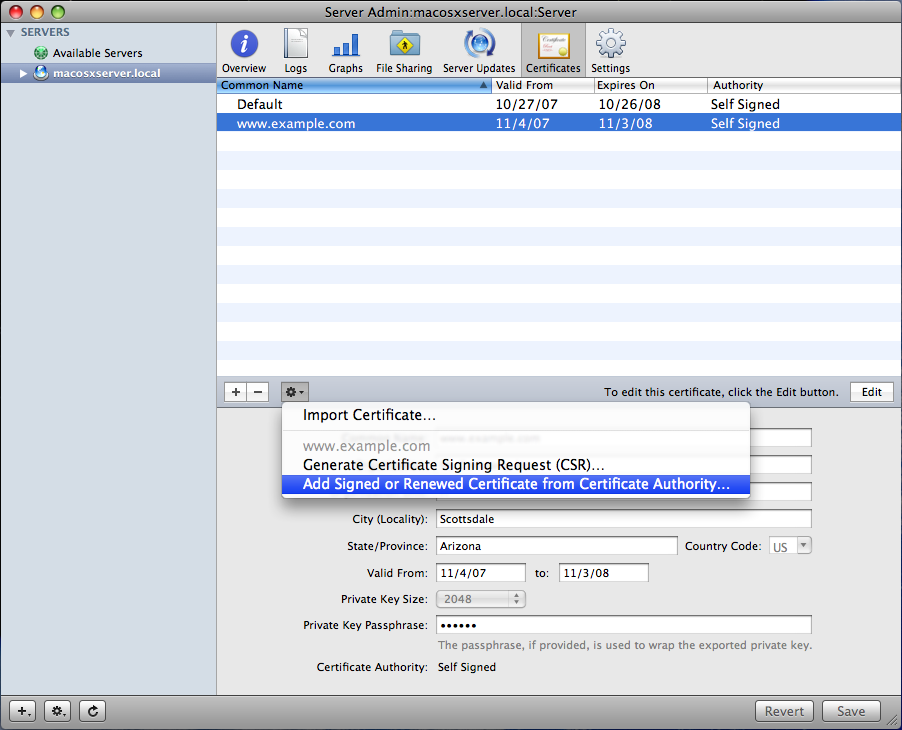The image size is (902, 730).
Task: Click the Revert button
Action: point(784,711)
